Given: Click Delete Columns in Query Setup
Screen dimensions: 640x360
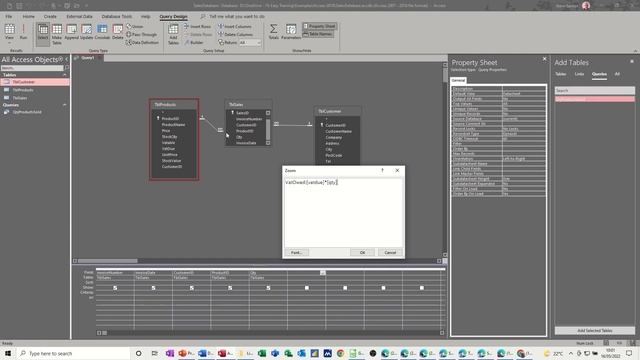Looking at the screenshot, I should tap(236, 35).
